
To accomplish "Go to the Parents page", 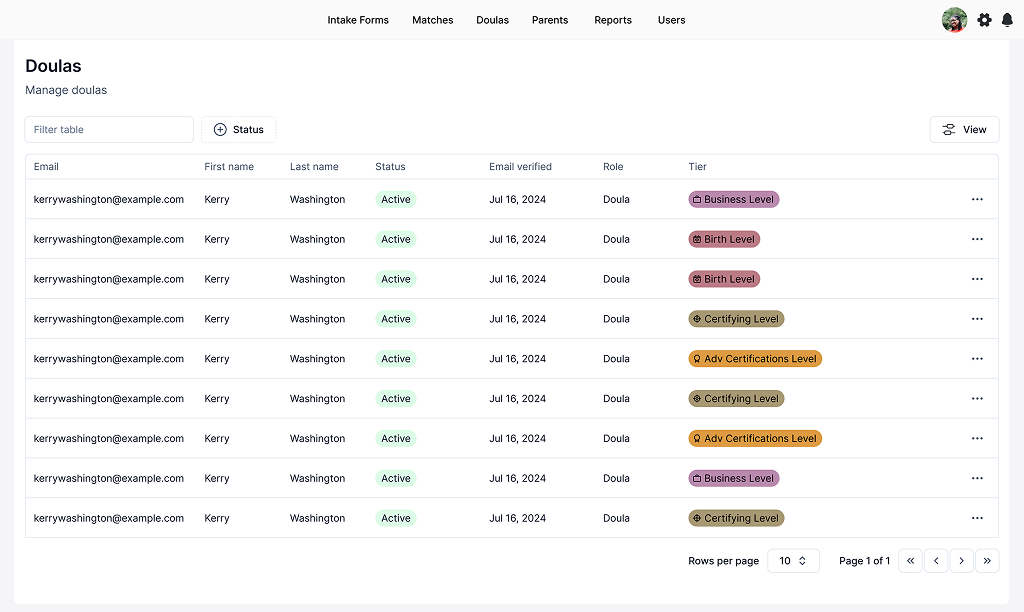I will coord(550,20).
